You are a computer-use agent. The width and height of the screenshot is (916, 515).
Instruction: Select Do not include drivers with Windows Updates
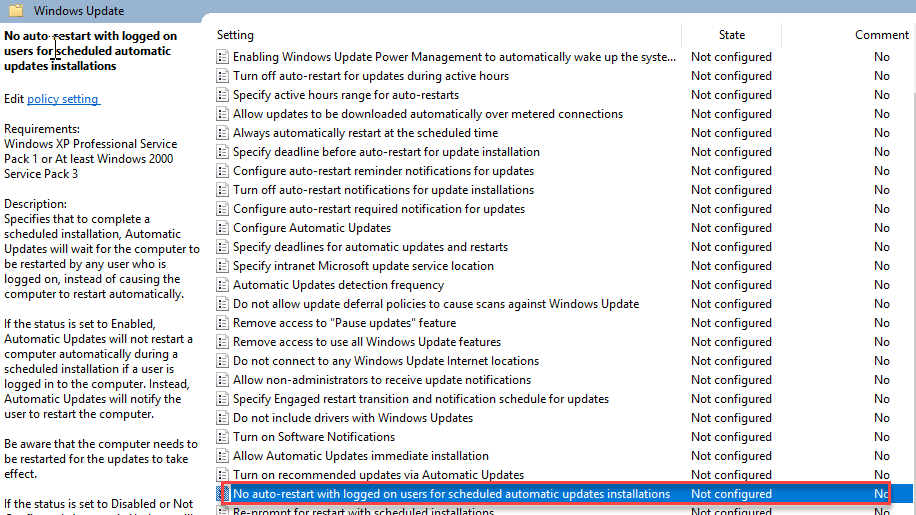353,417
